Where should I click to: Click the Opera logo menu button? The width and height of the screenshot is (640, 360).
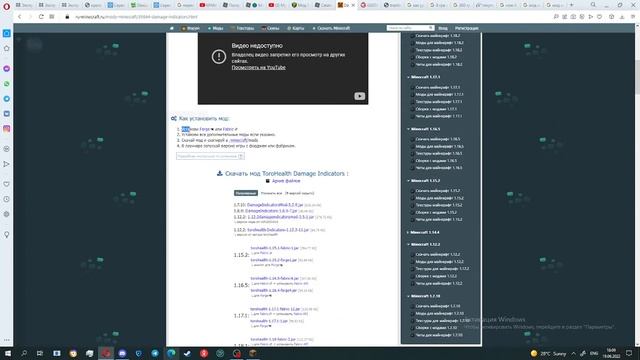(6, 6)
